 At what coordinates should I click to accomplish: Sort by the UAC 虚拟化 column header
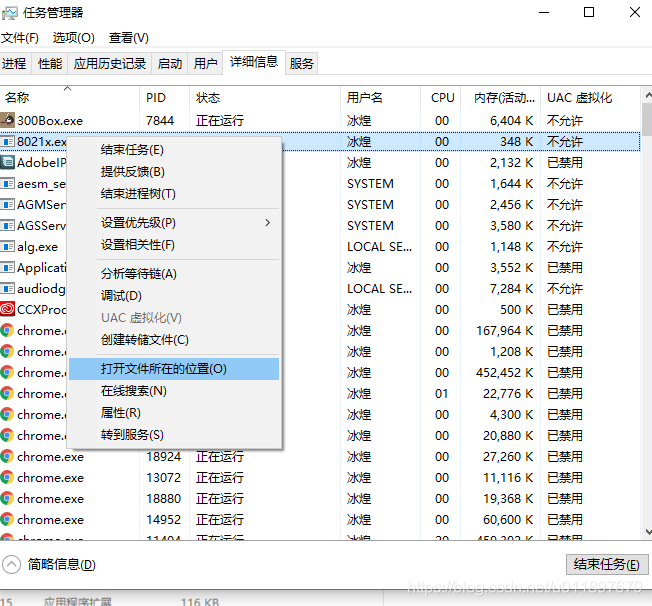590,98
